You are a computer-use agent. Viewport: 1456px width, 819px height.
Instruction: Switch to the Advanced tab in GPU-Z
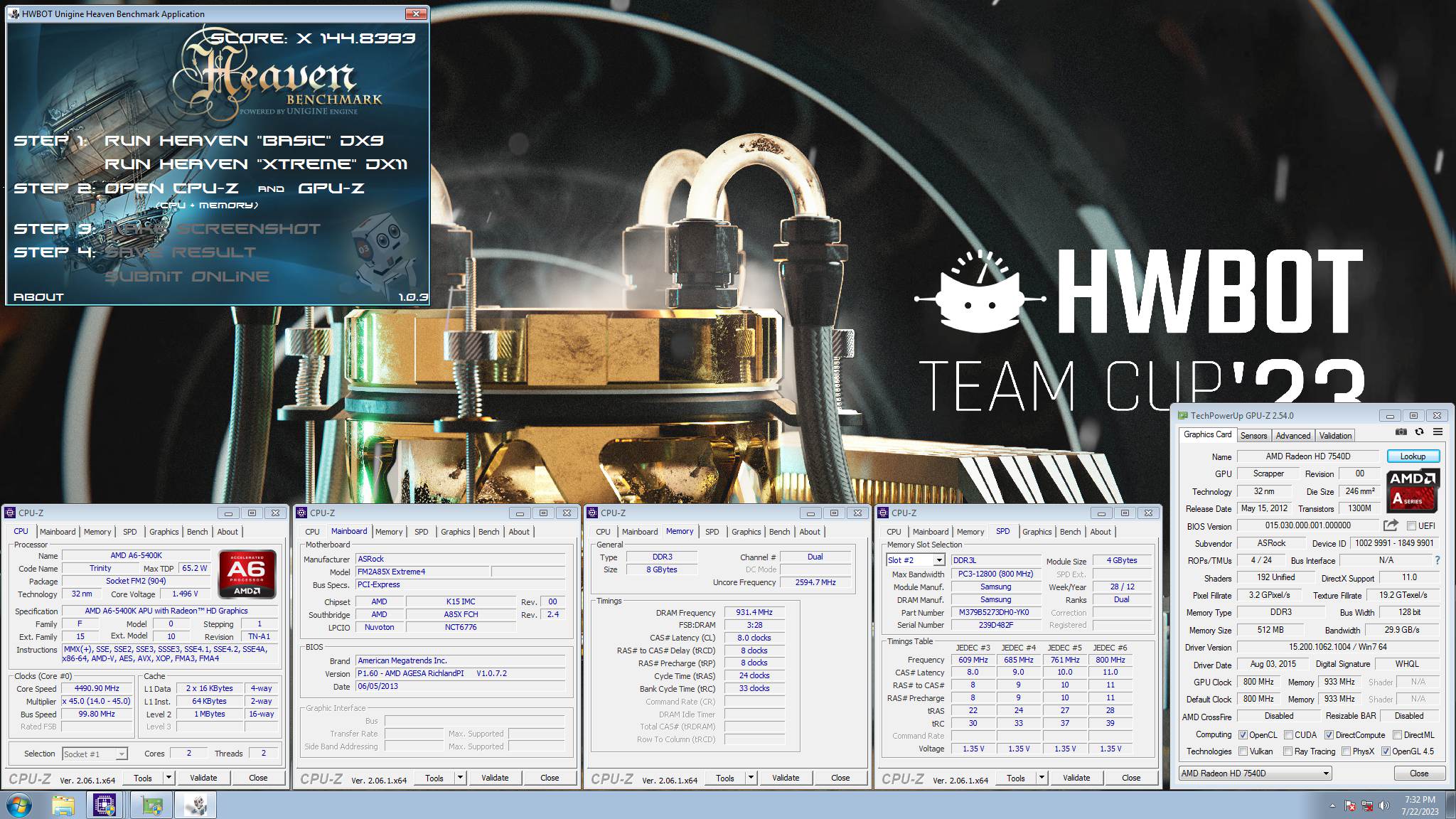1292,436
